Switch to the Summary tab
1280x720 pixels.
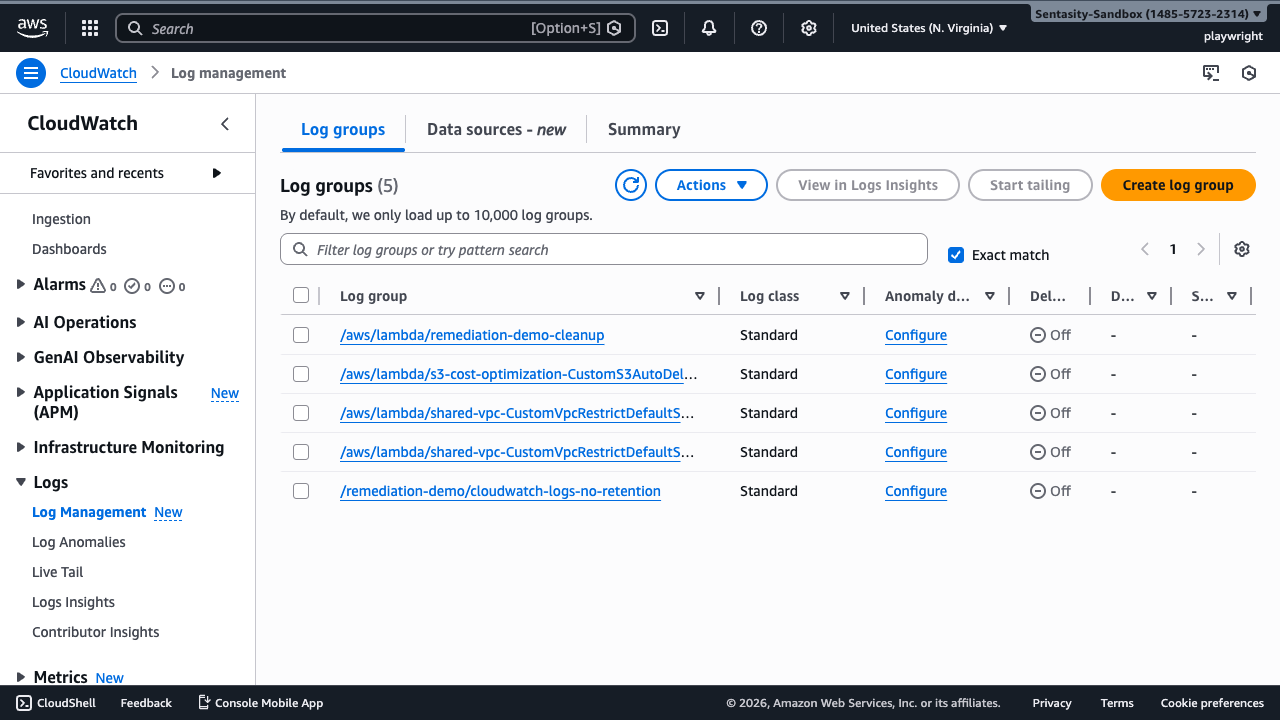pos(643,129)
